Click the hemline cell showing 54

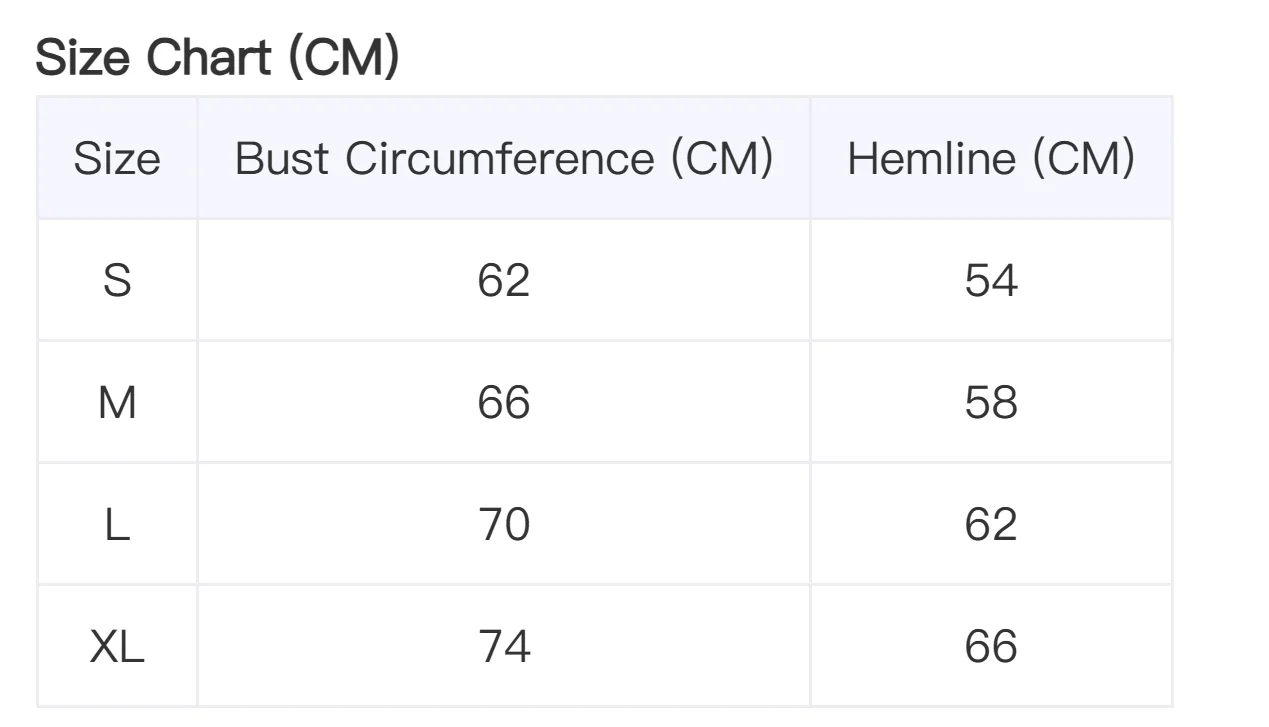[991, 281]
